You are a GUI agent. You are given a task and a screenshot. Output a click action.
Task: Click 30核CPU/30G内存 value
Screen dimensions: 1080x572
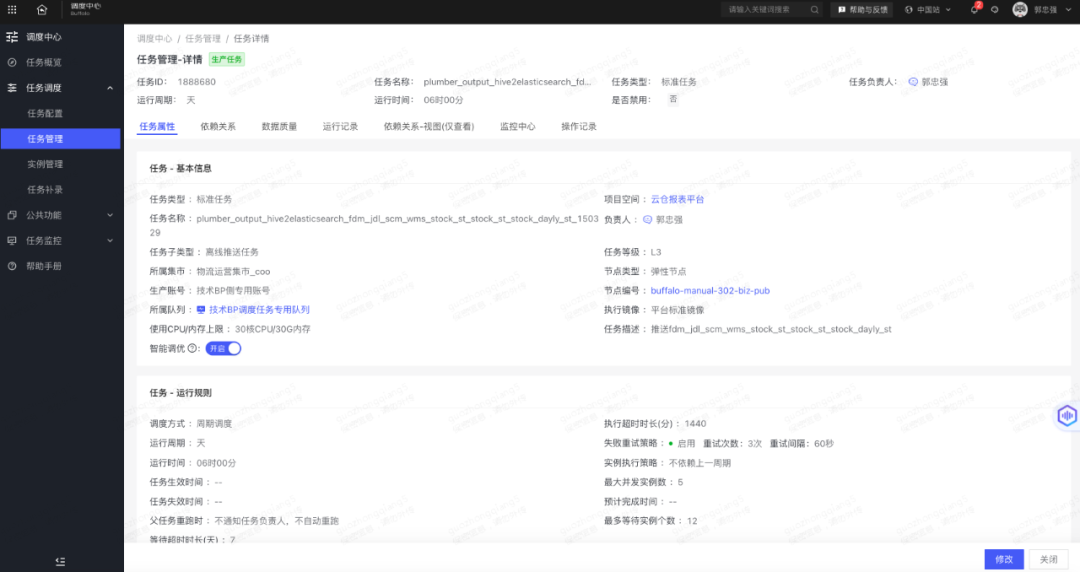(273, 329)
